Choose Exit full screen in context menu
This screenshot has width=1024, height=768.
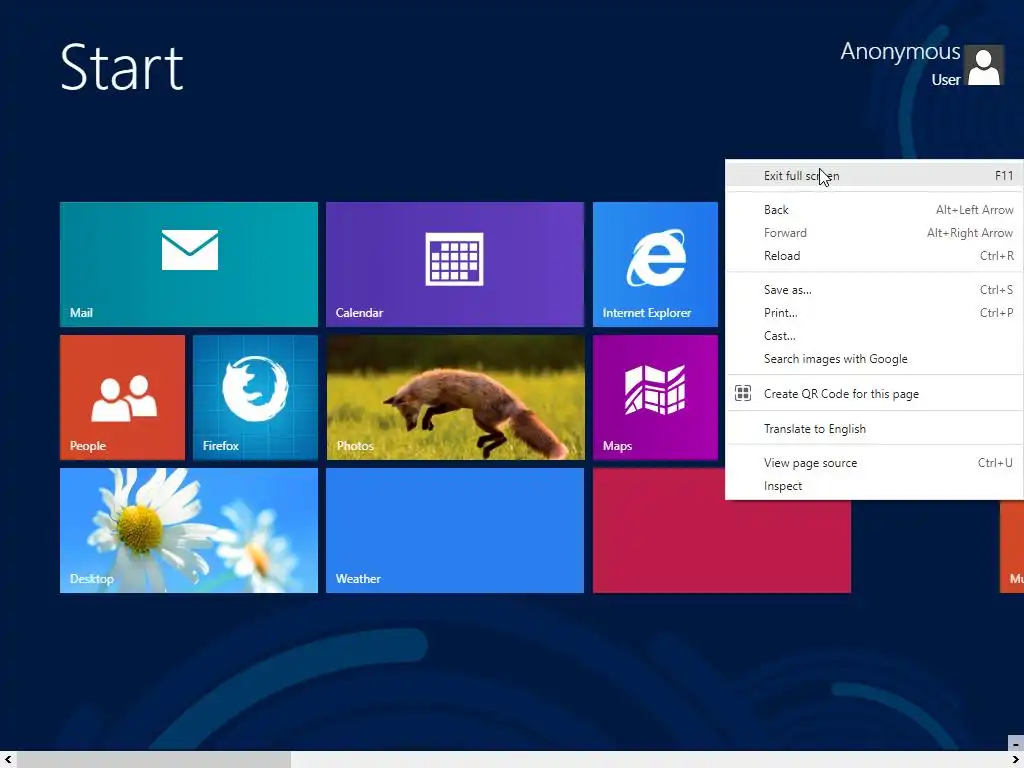pyautogui.click(x=874, y=176)
